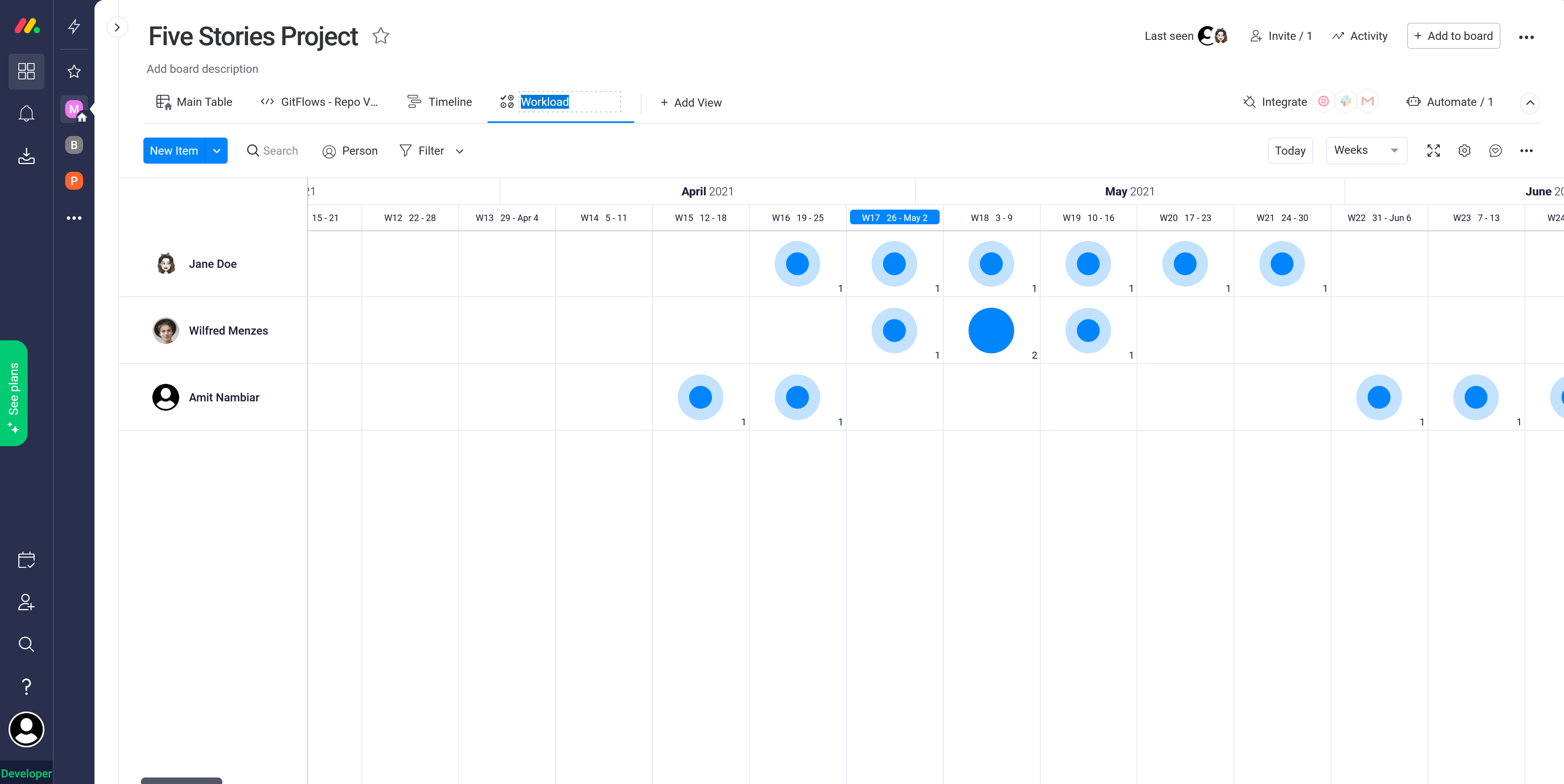This screenshot has width=1564, height=784.
Task: Click the Add to board button
Action: point(1453,36)
